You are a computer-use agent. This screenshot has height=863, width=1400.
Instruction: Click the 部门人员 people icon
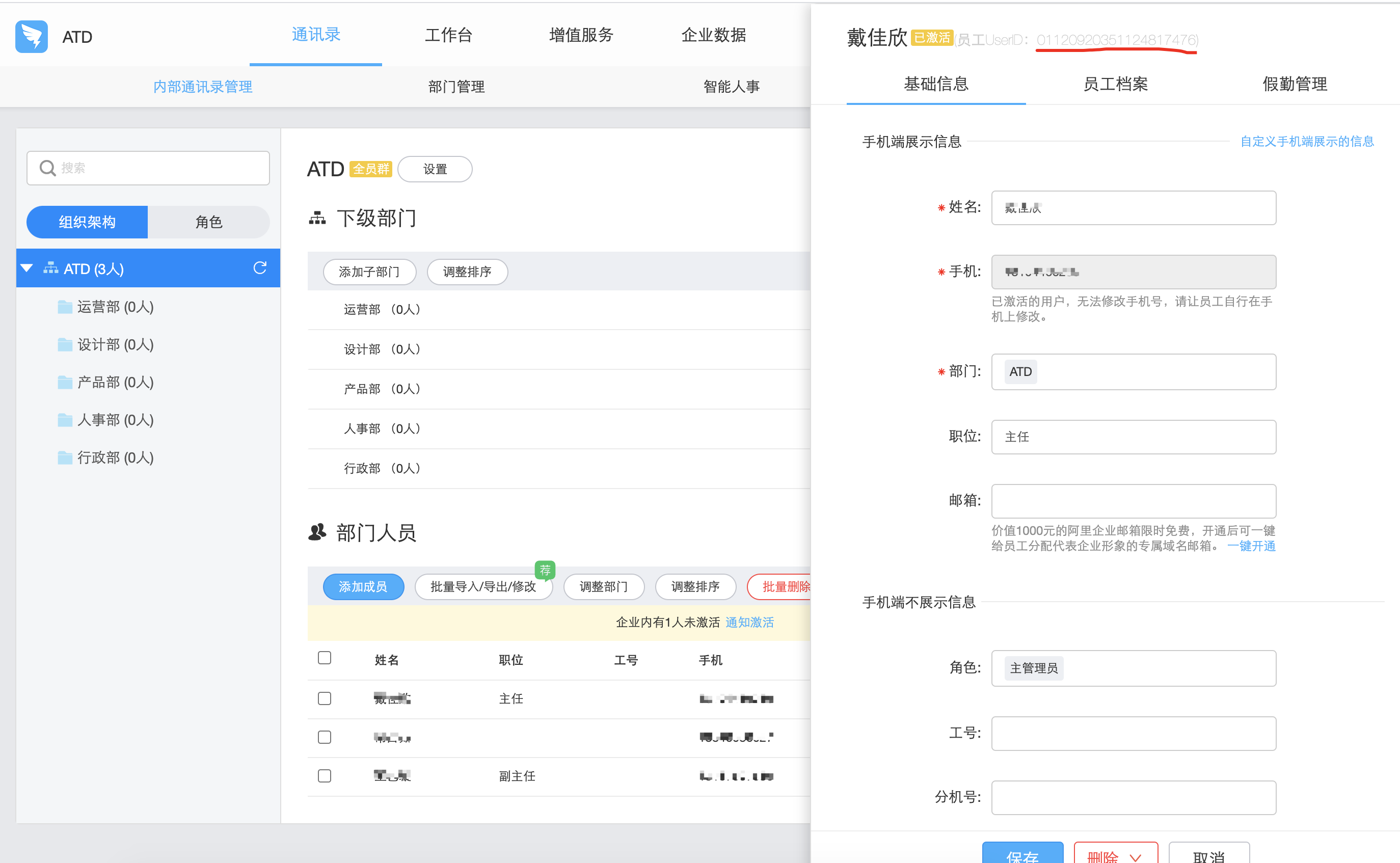[317, 532]
